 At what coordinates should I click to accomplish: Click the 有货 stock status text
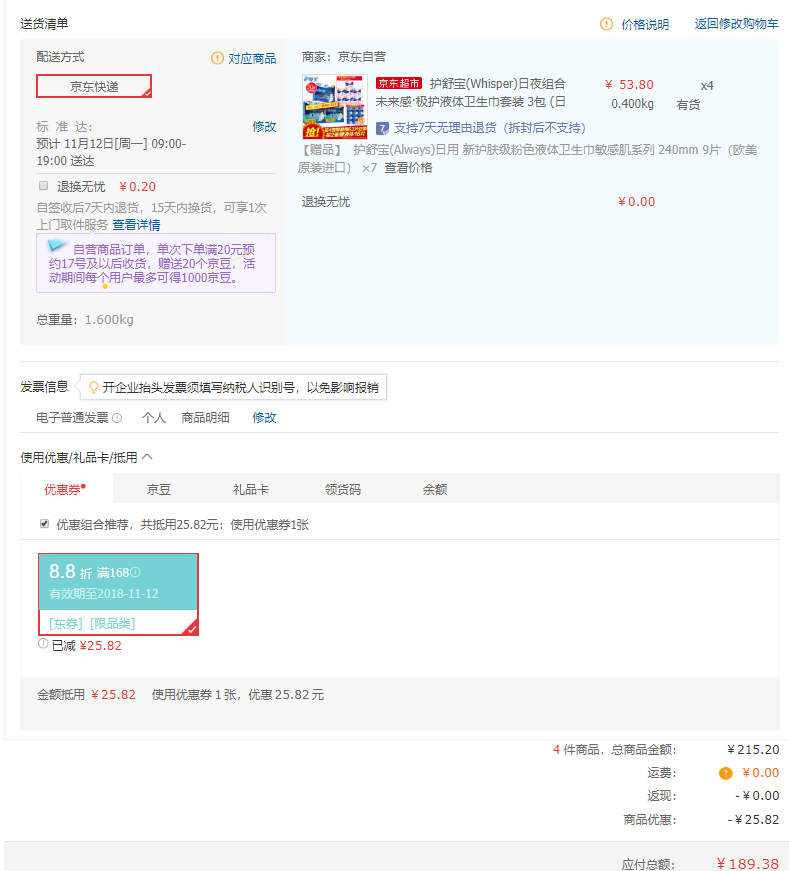click(x=688, y=104)
